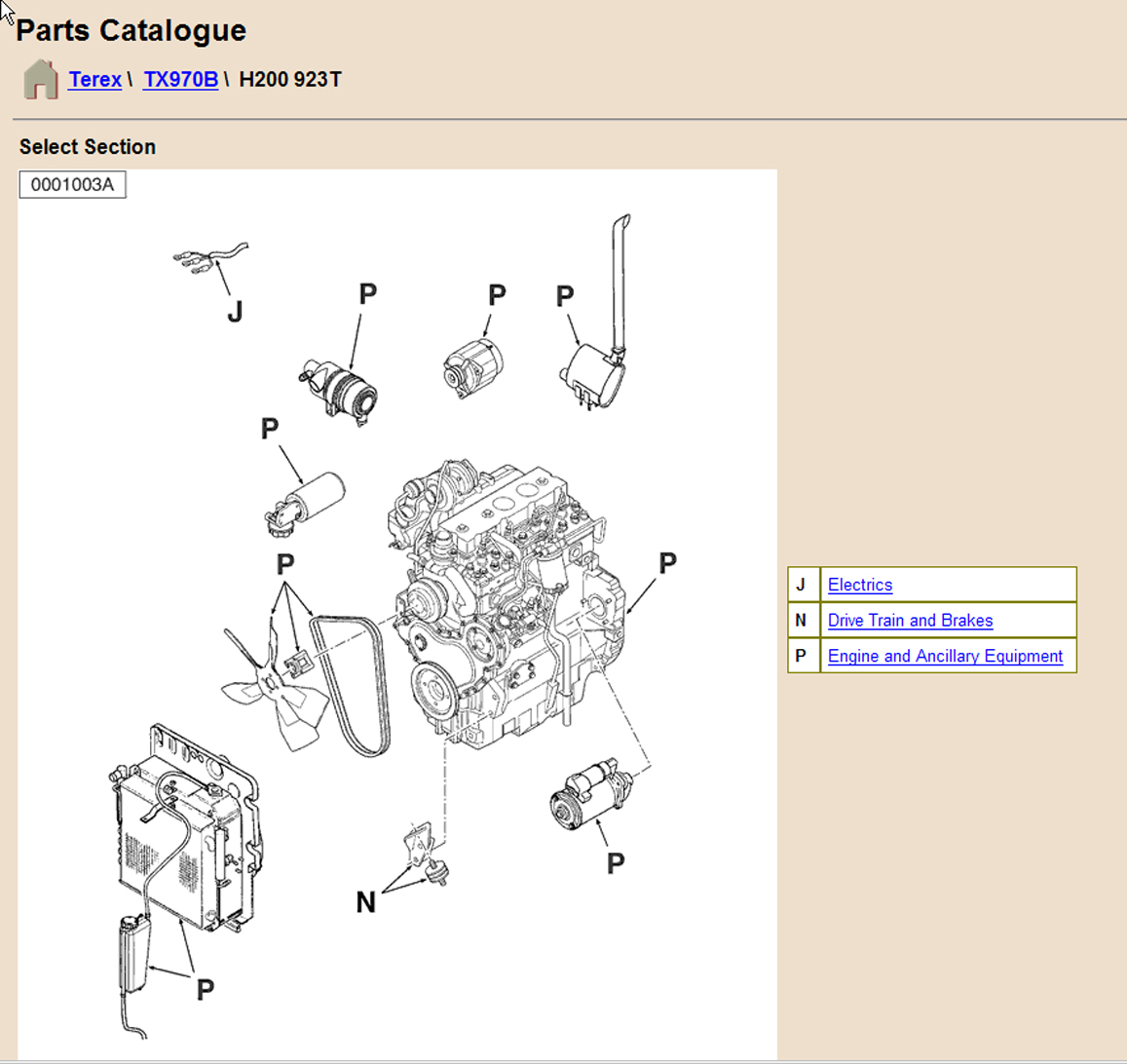
Task: Open Drive Train and Brakes link
Action: point(910,621)
